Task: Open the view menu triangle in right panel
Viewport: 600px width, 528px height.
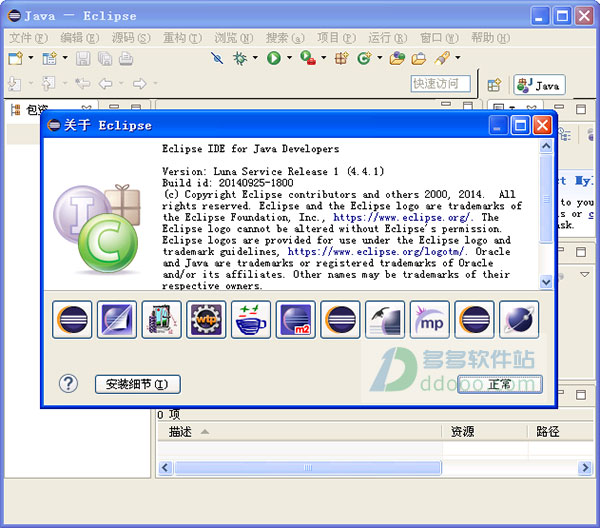Action: (585, 275)
